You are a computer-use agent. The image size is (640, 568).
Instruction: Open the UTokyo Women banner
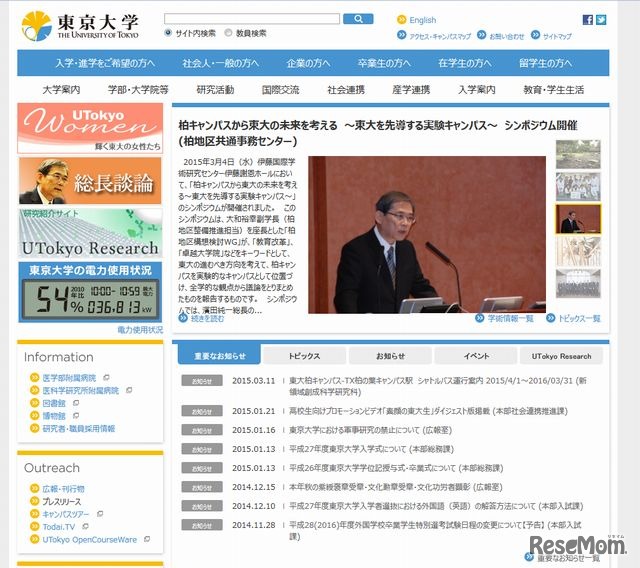[x=90, y=128]
